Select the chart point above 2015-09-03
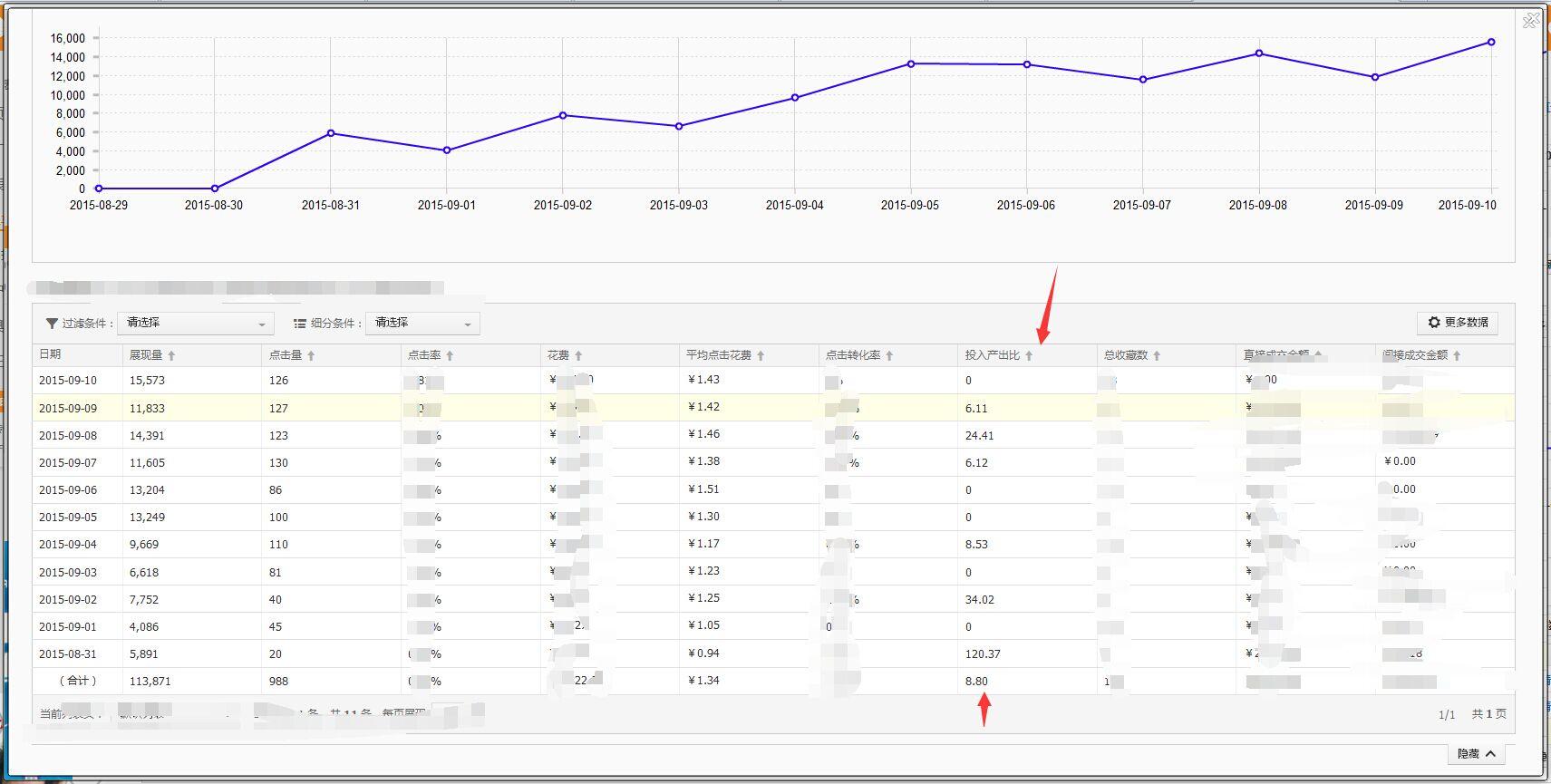1551x784 pixels. (x=679, y=126)
